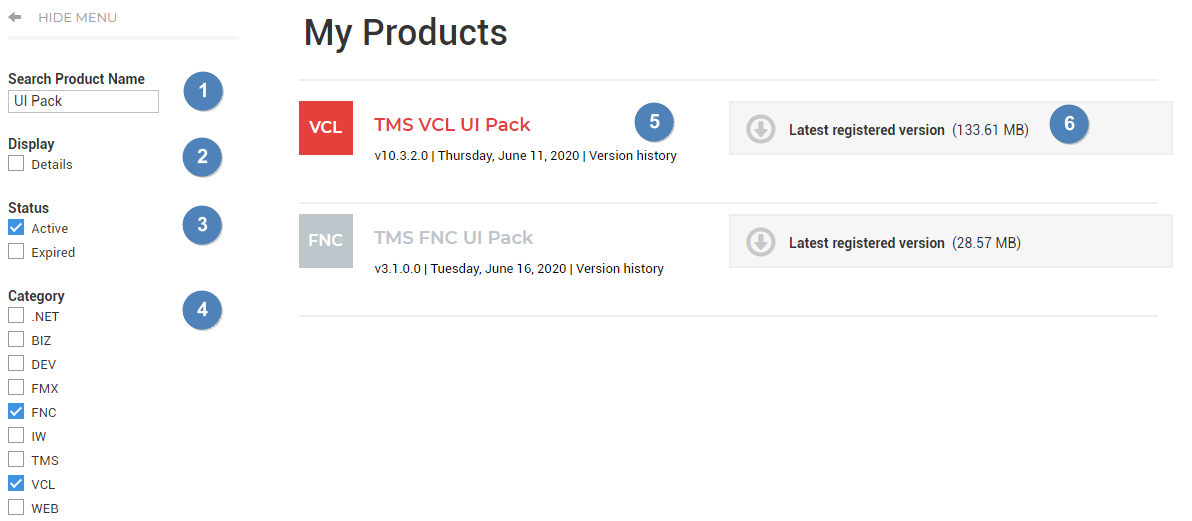Image resolution: width=1192 pixels, height=521 pixels.
Task: Tick the .NET category checkbox
Action: (x=16, y=316)
